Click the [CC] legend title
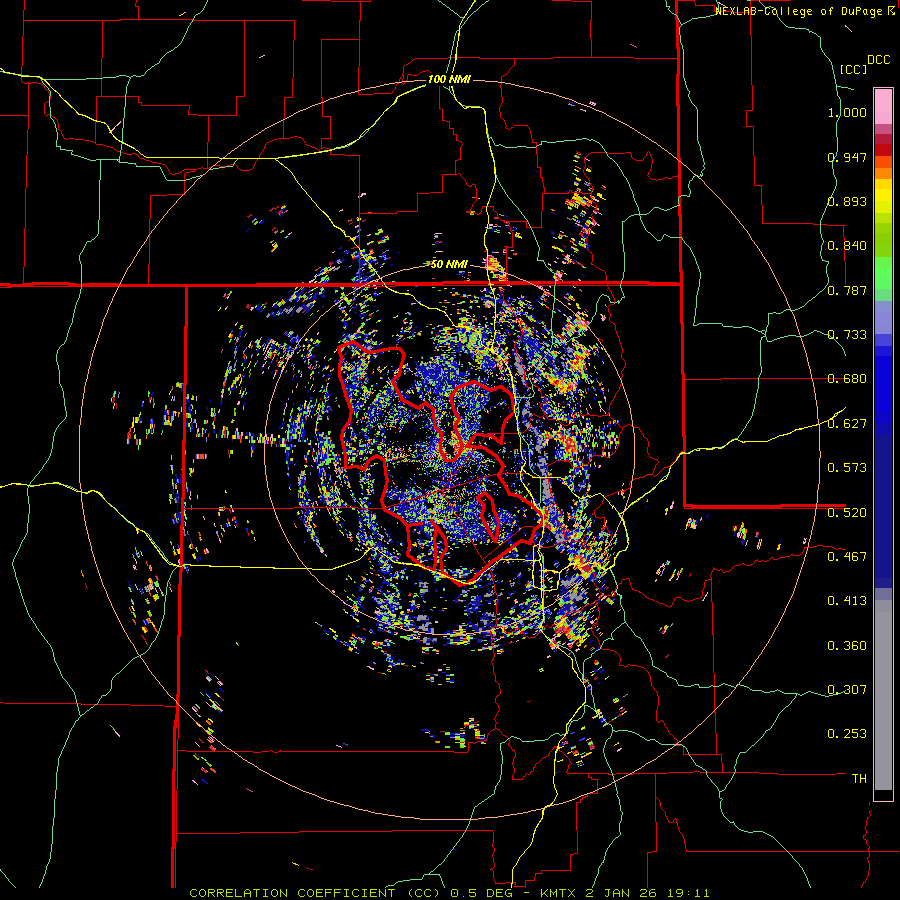 (854, 69)
